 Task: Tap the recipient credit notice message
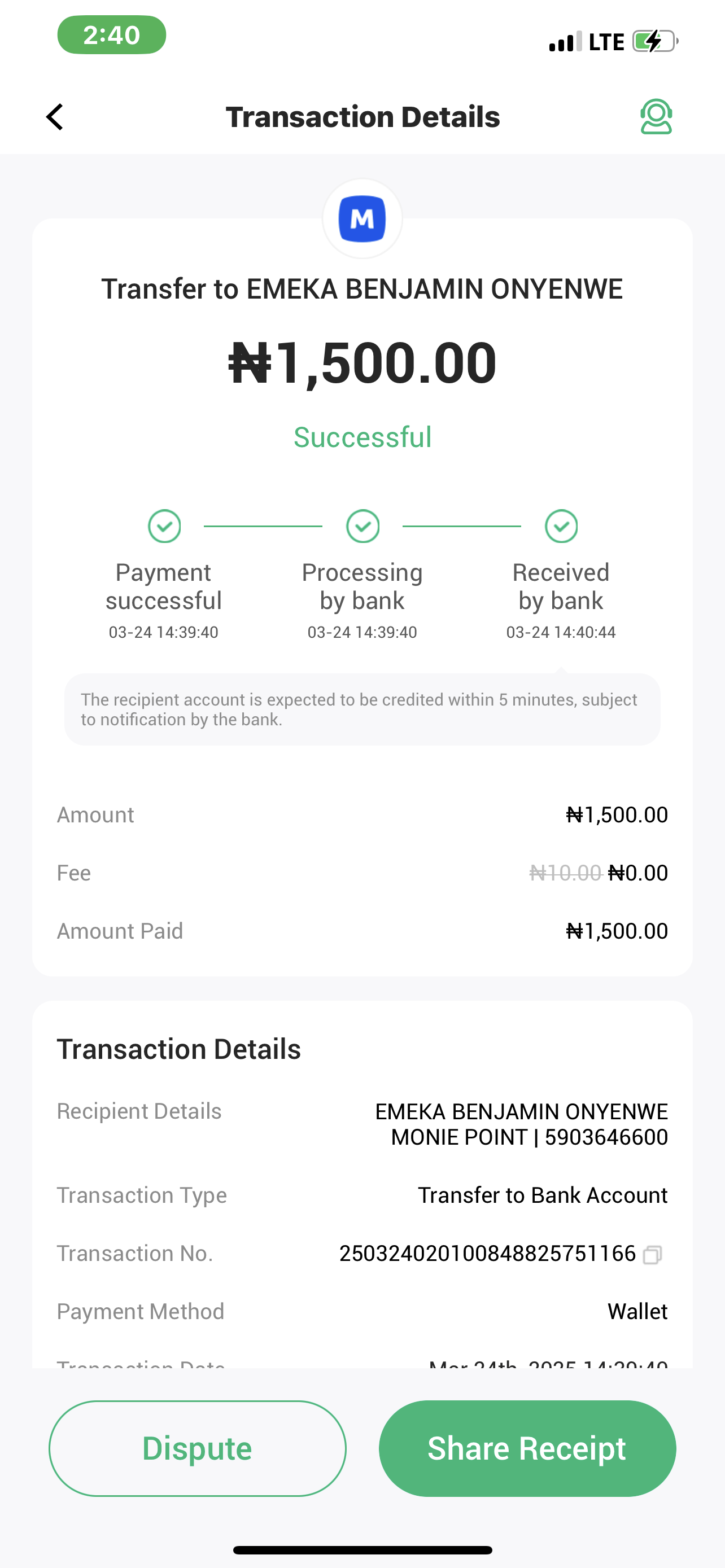coord(362,709)
